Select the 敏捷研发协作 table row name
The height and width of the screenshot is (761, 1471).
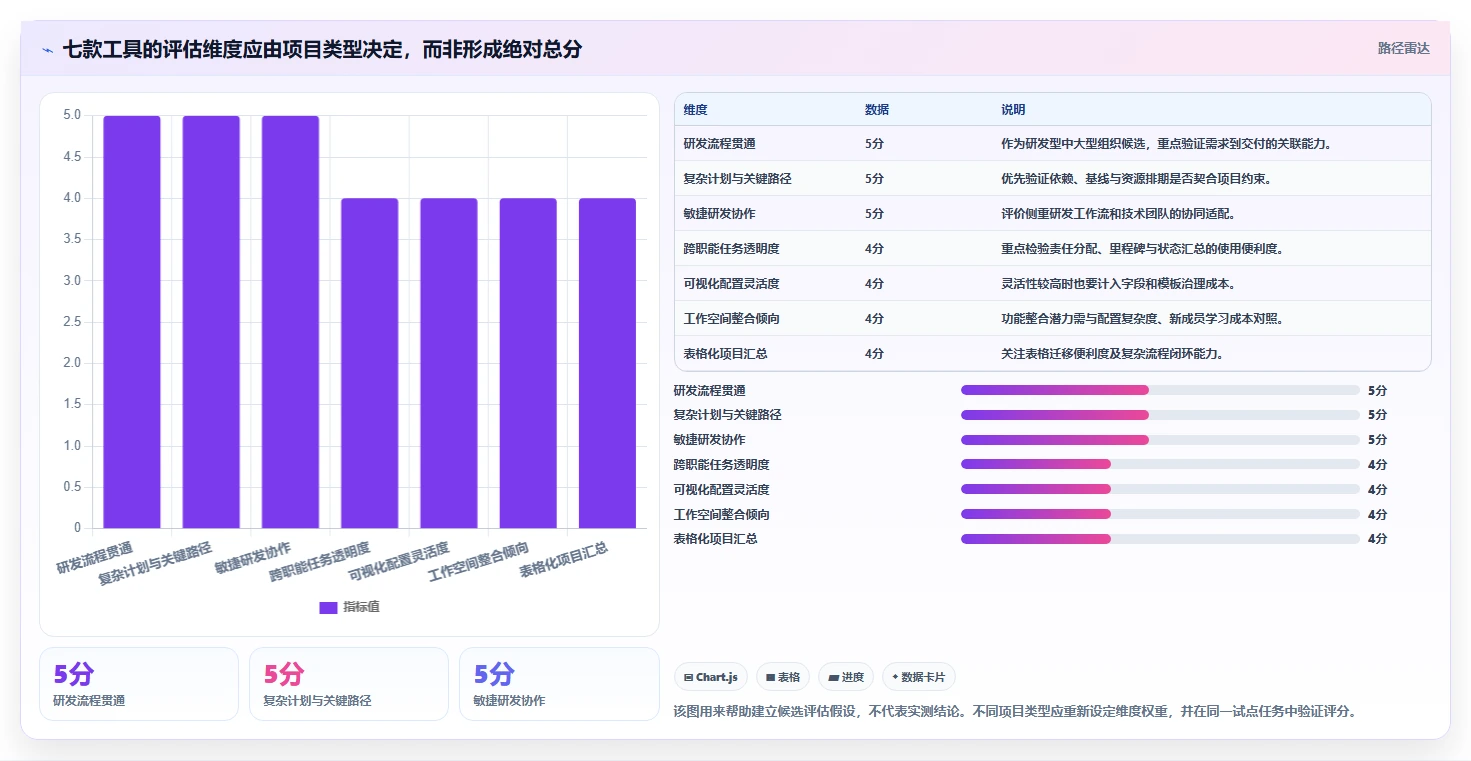coord(719,214)
